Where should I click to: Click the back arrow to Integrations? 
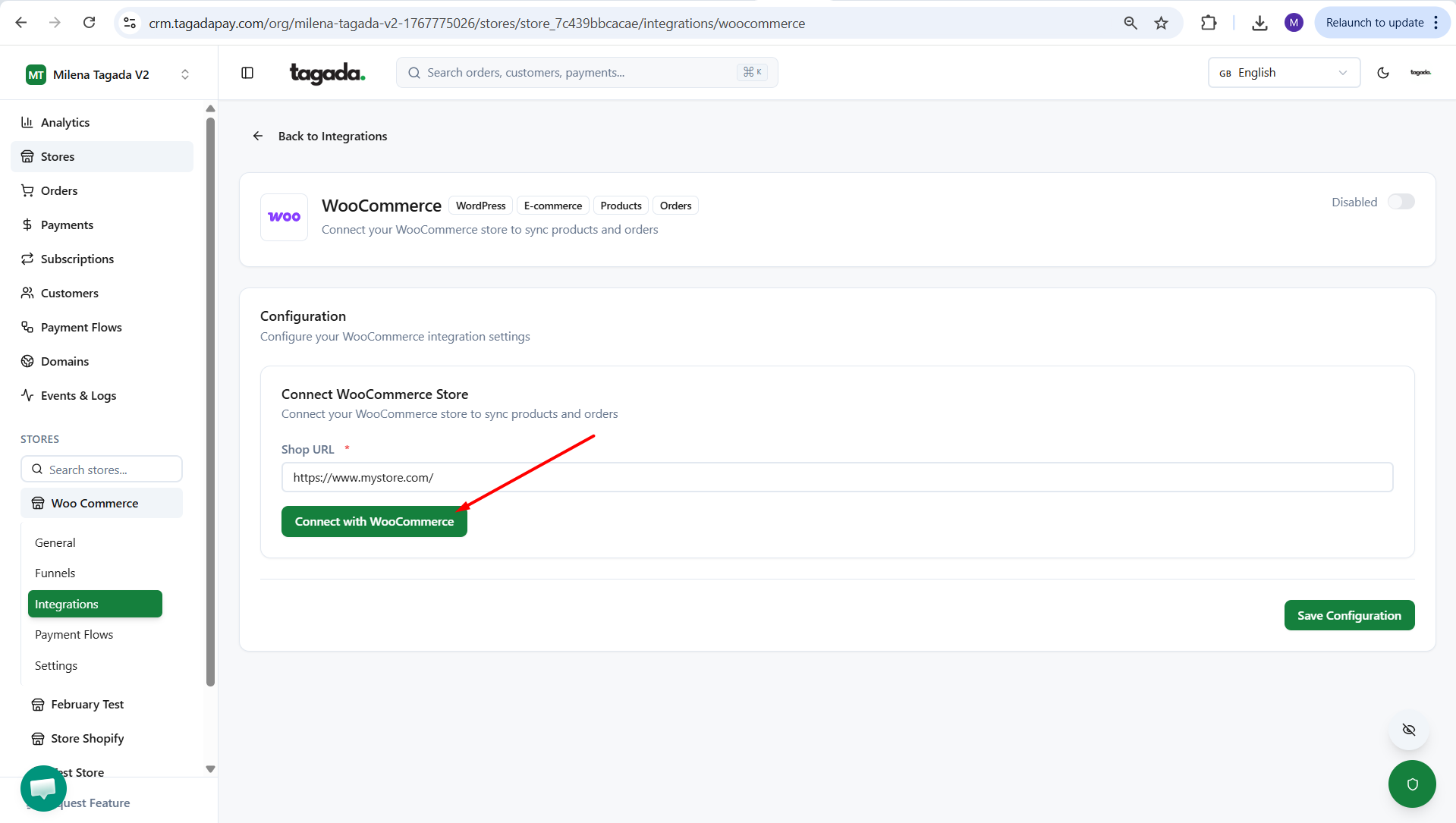coord(258,136)
